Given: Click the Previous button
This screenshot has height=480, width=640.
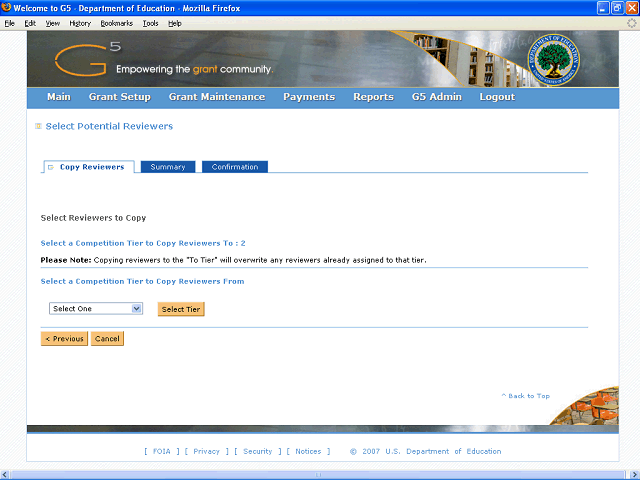Looking at the screenshot, I should pos(64,338).
